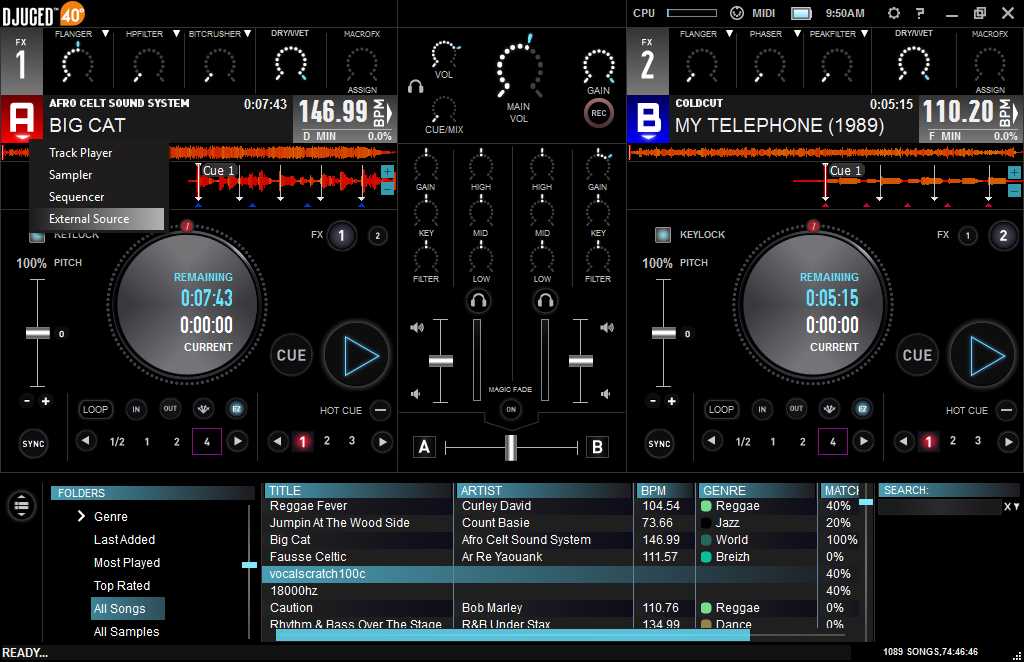Assign FX 1 to deck A
1024x662 pixels.
(x=341, y=236)
